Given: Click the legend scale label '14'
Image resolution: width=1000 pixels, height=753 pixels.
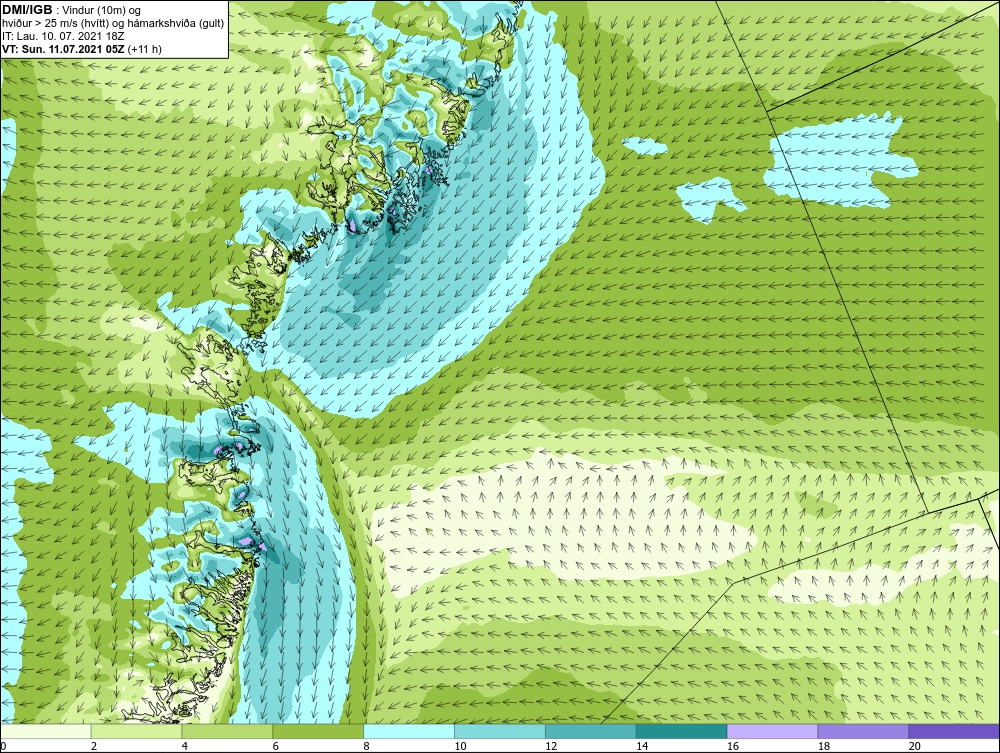Looking at the screenshot, I should click(x=642, y=746).
